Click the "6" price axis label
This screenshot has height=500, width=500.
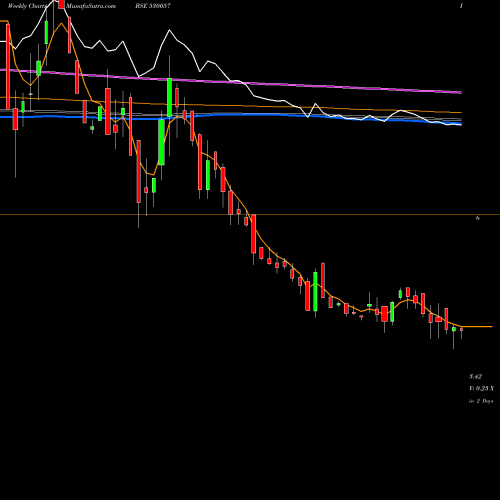click(478, 218)
